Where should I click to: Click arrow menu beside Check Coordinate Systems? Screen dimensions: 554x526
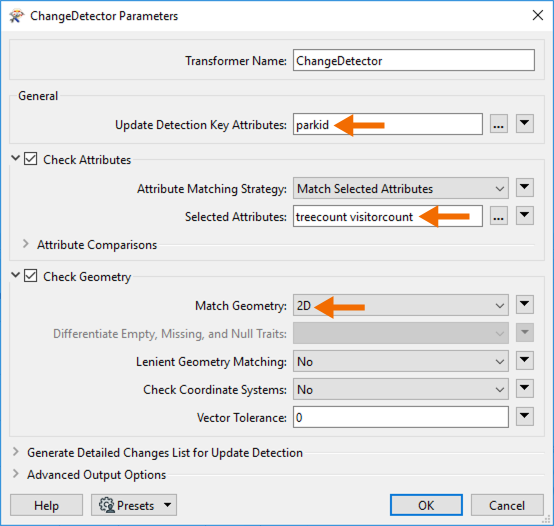(x=525, y=389)
